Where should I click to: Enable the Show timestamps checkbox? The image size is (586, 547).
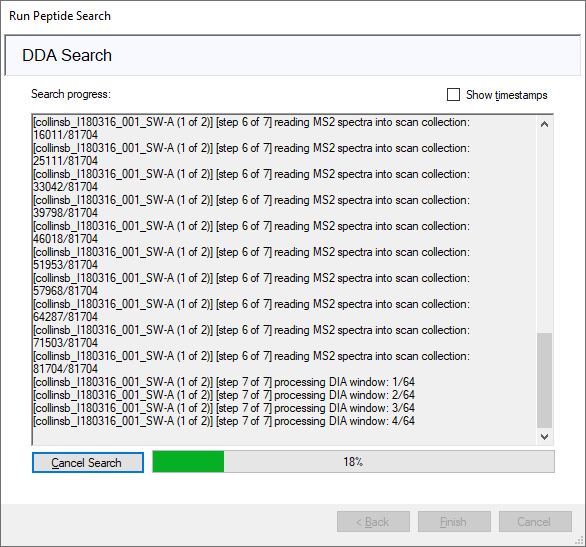pyautogui.click(x=453, y=95)
